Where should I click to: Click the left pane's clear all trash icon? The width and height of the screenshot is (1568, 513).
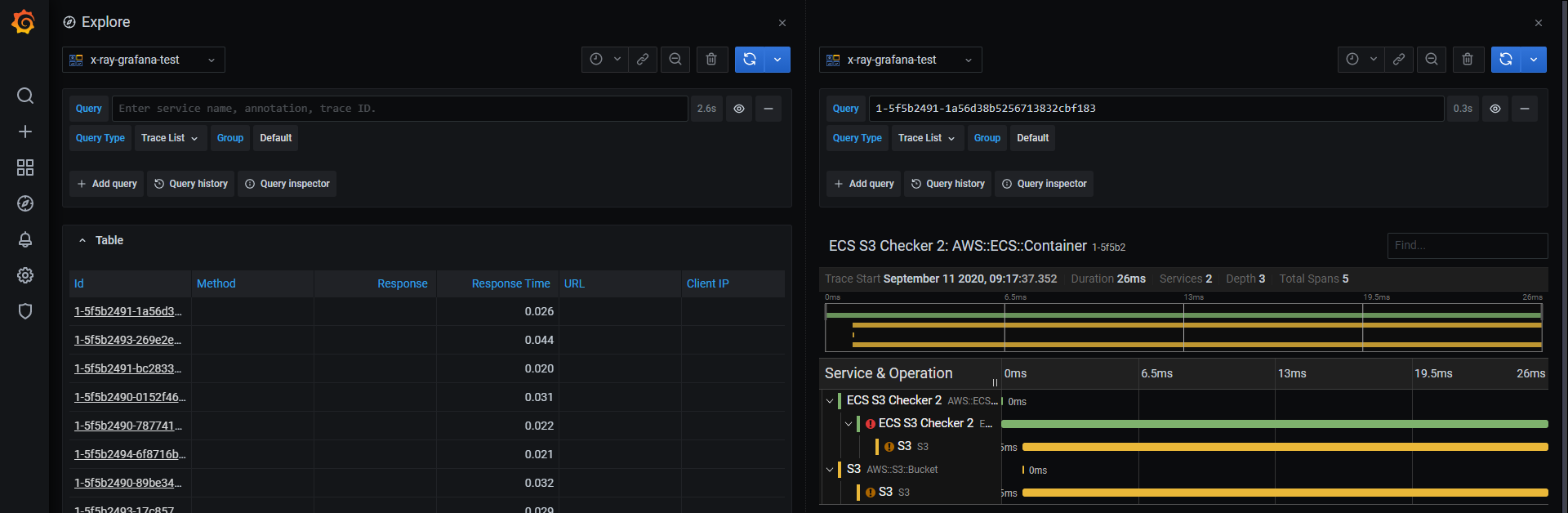711,60
